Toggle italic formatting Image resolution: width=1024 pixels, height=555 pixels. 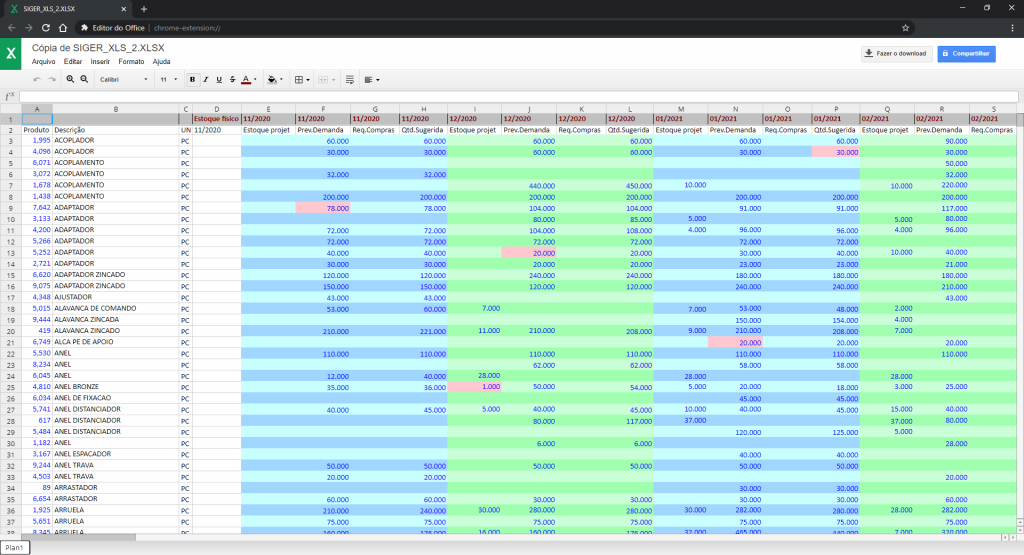(205, 79)
